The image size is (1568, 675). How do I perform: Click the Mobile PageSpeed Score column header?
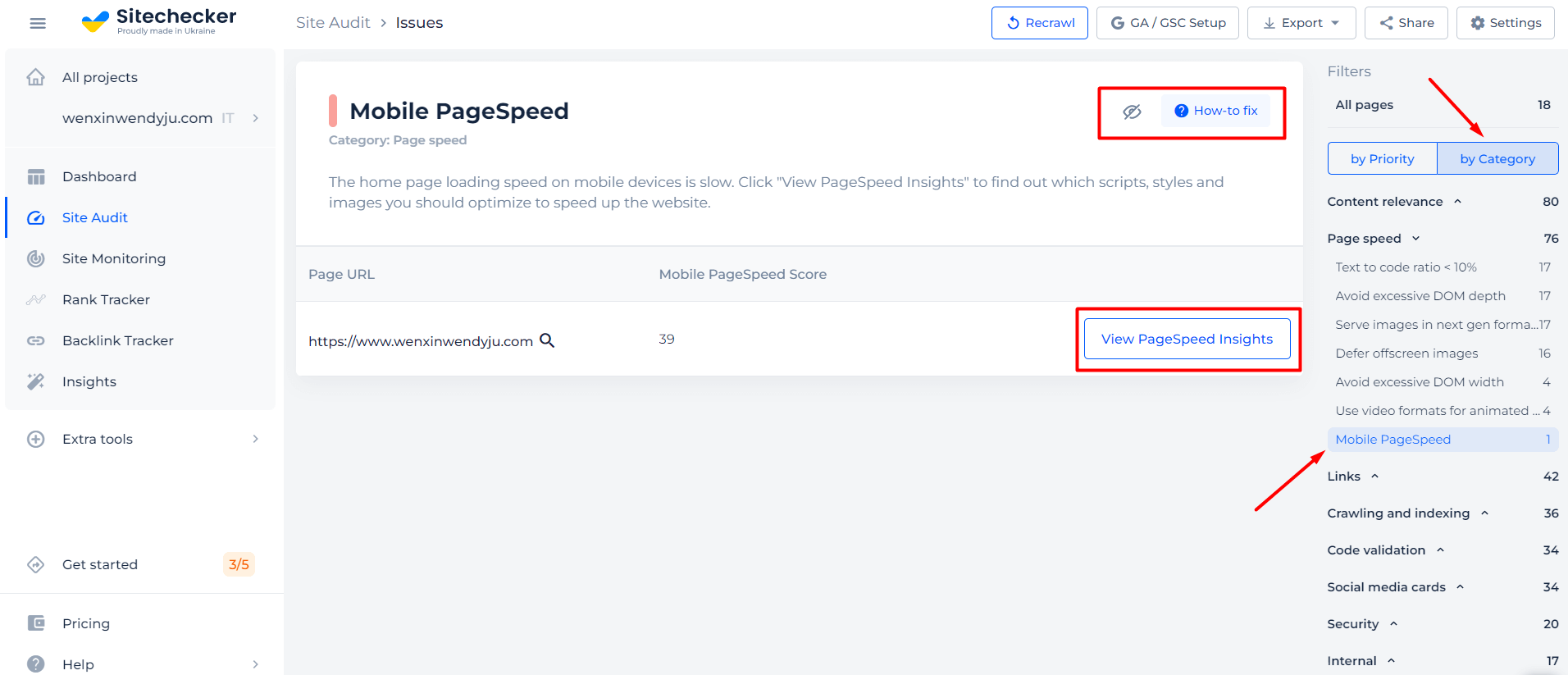coord(743,274)
